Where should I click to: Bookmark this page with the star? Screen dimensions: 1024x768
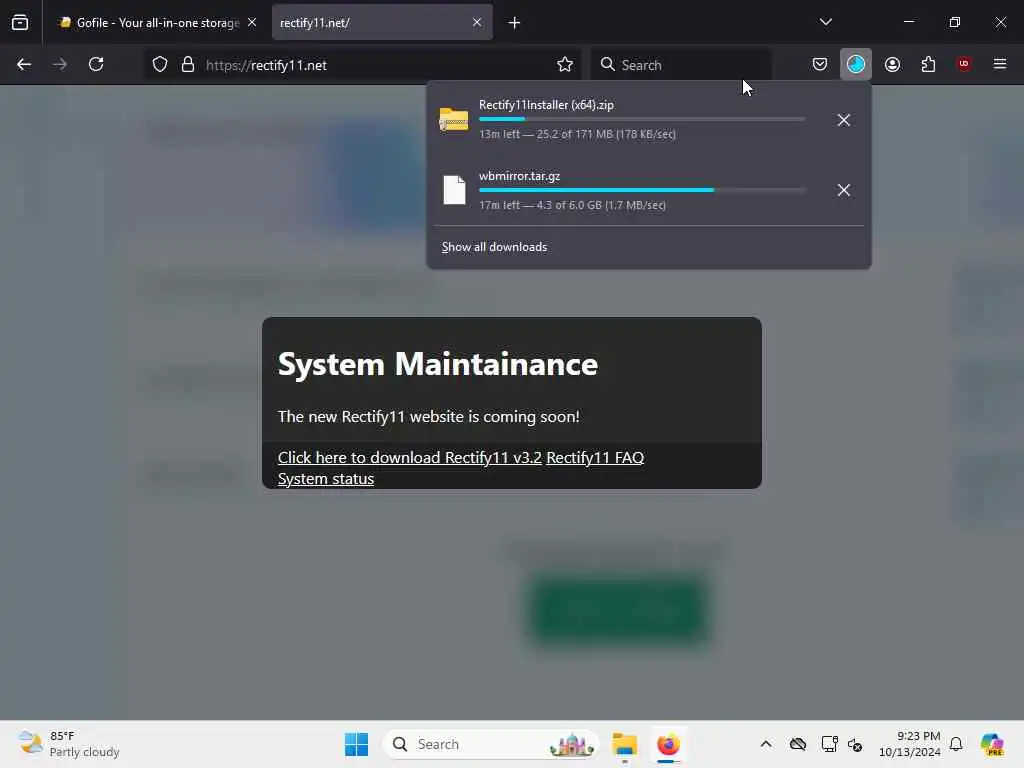[565, 65]
